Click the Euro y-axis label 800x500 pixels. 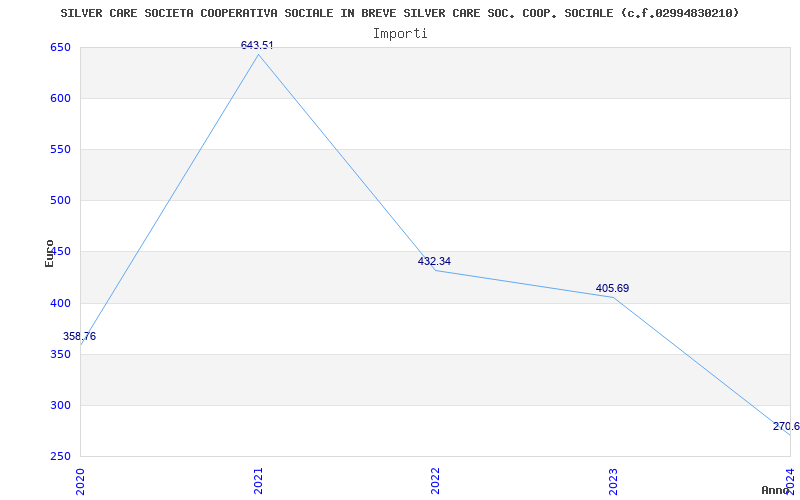pyautogui.click(x=49, y=253)
